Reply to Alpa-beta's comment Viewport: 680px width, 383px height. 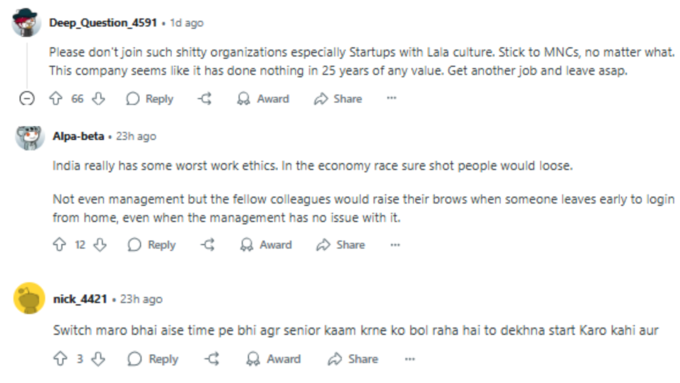[152, 245]
